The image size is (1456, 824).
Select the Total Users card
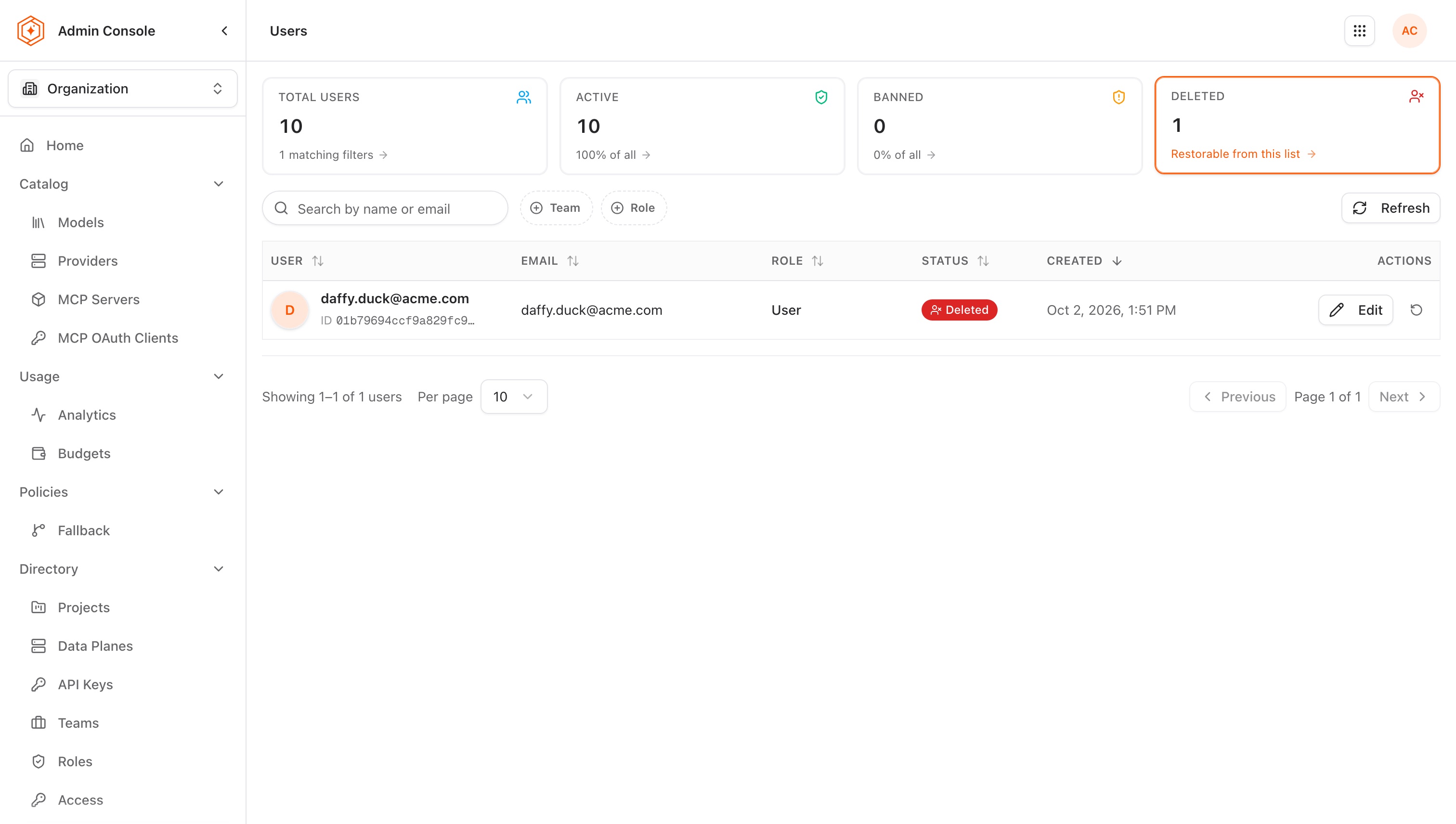click(x=405, y=126)
